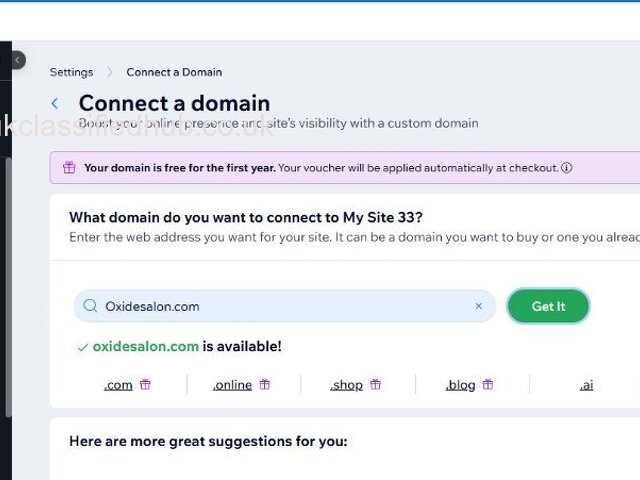Choose the .shop domain extension

[346, 385]
